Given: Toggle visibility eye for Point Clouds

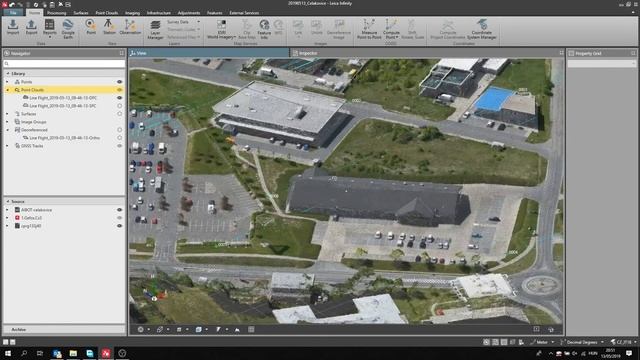Looking at the screenshot, I should [120, 90].
